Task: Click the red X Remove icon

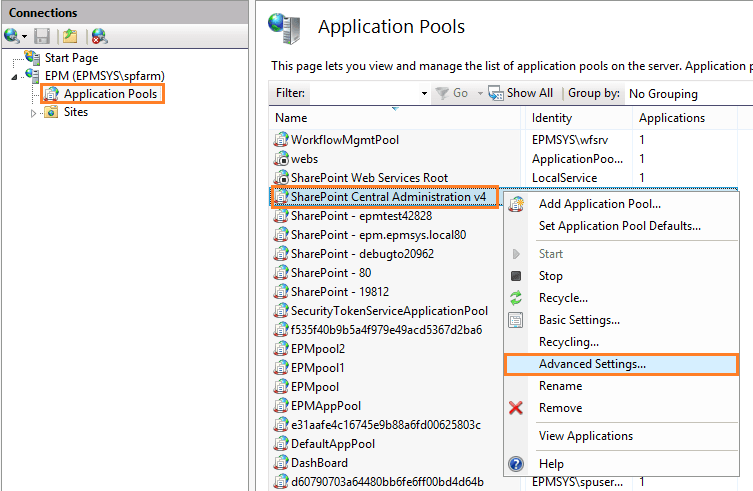Action: pos(516,408)
